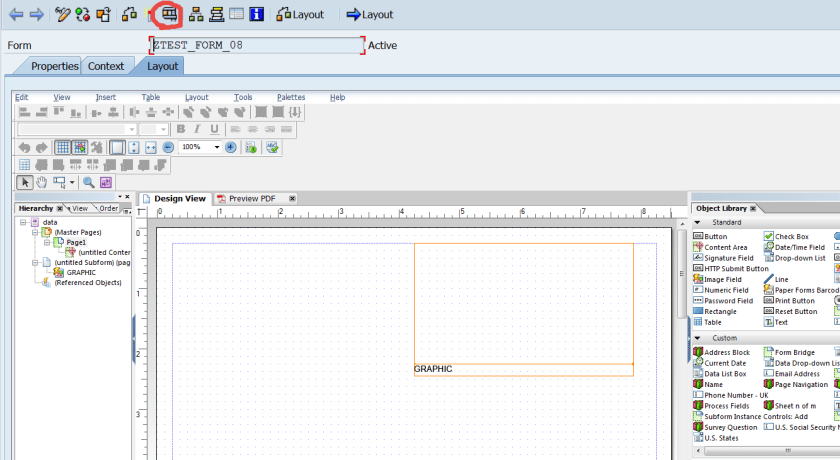Click the zoom in plus icon
The width and height of the screenshot is (840, 460).
click(231, 147)
